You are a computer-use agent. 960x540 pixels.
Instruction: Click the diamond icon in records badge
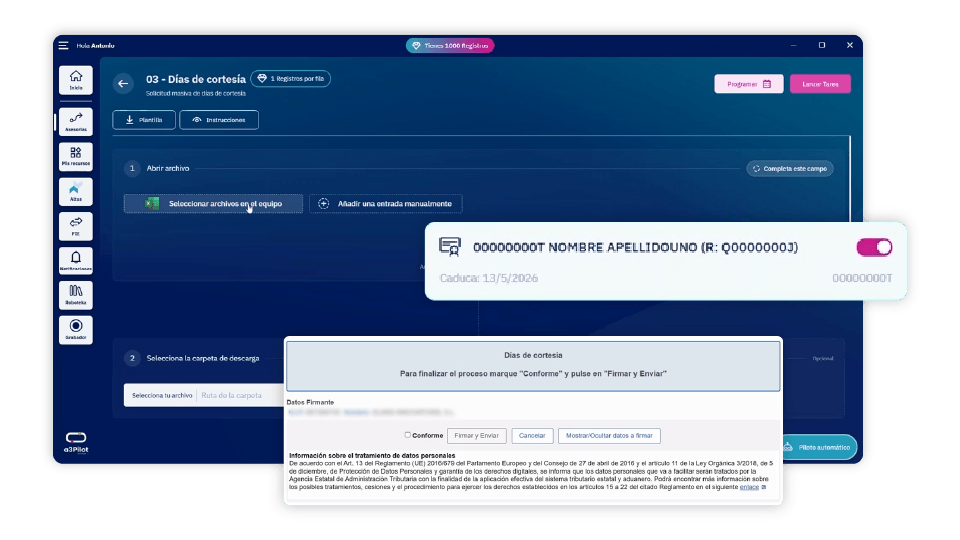click(x=262, y=78)
